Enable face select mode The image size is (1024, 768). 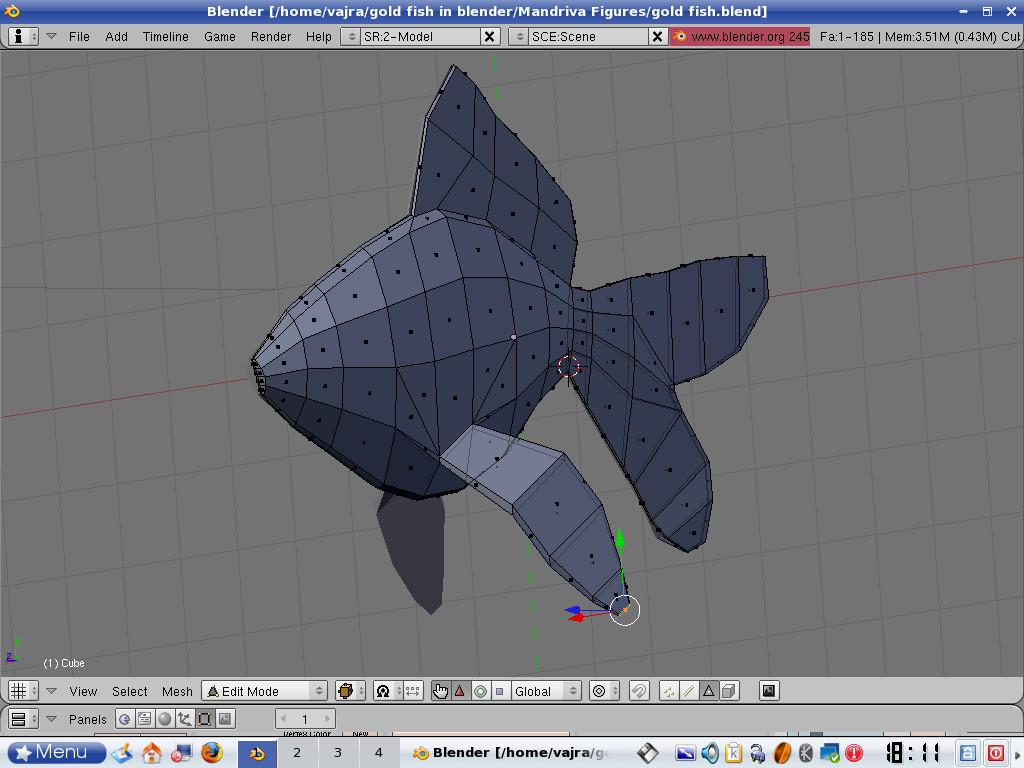(709, 691)
